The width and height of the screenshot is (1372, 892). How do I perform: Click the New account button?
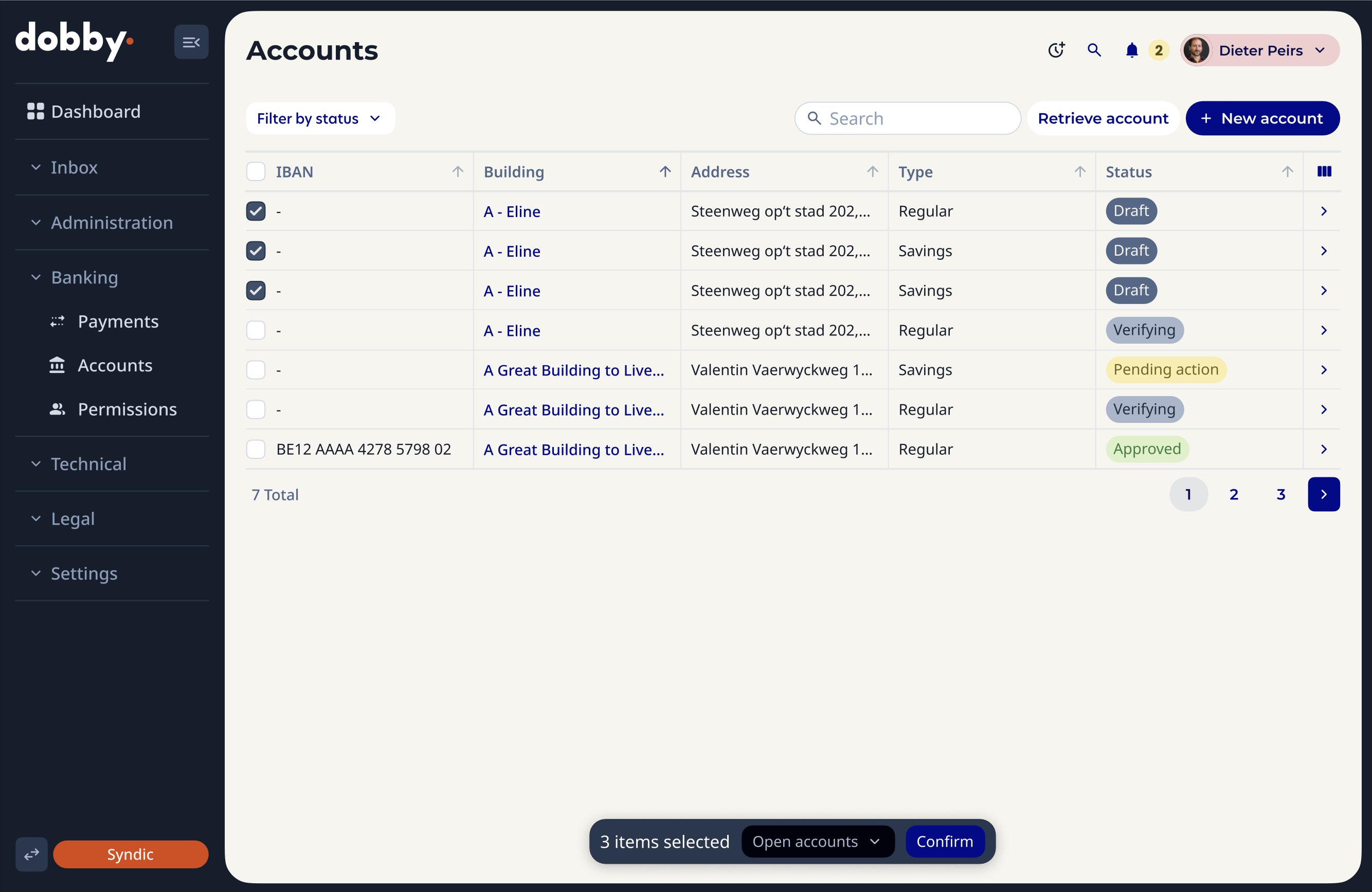(x=1262, y=118)
